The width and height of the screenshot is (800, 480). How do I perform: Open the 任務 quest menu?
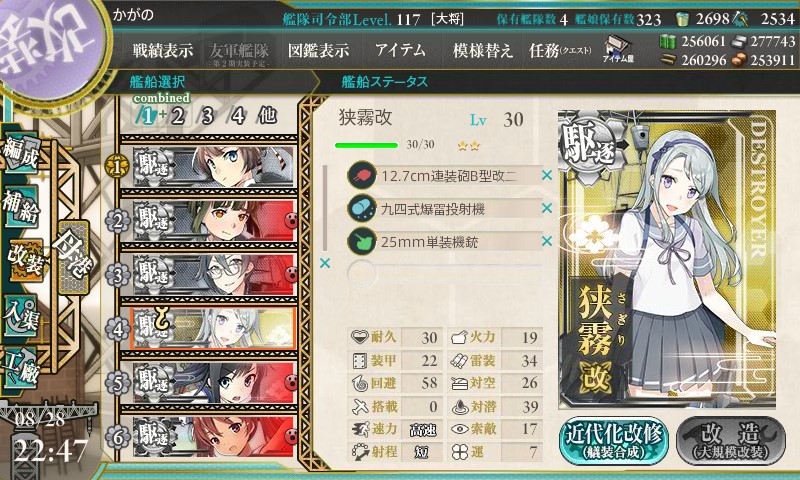click(560, 50)
